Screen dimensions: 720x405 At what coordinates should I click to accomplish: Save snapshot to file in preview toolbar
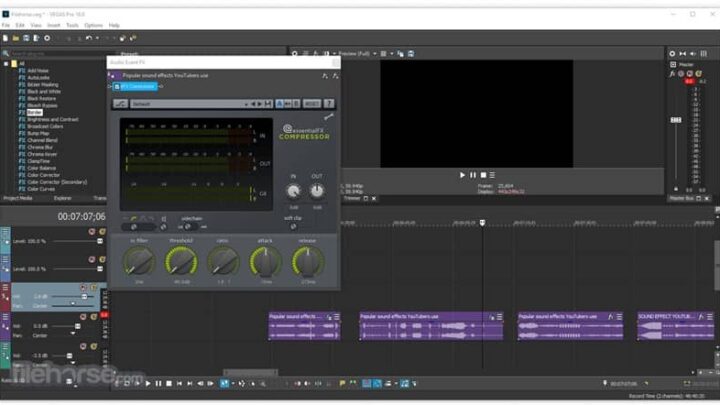[x=411, y=54]
